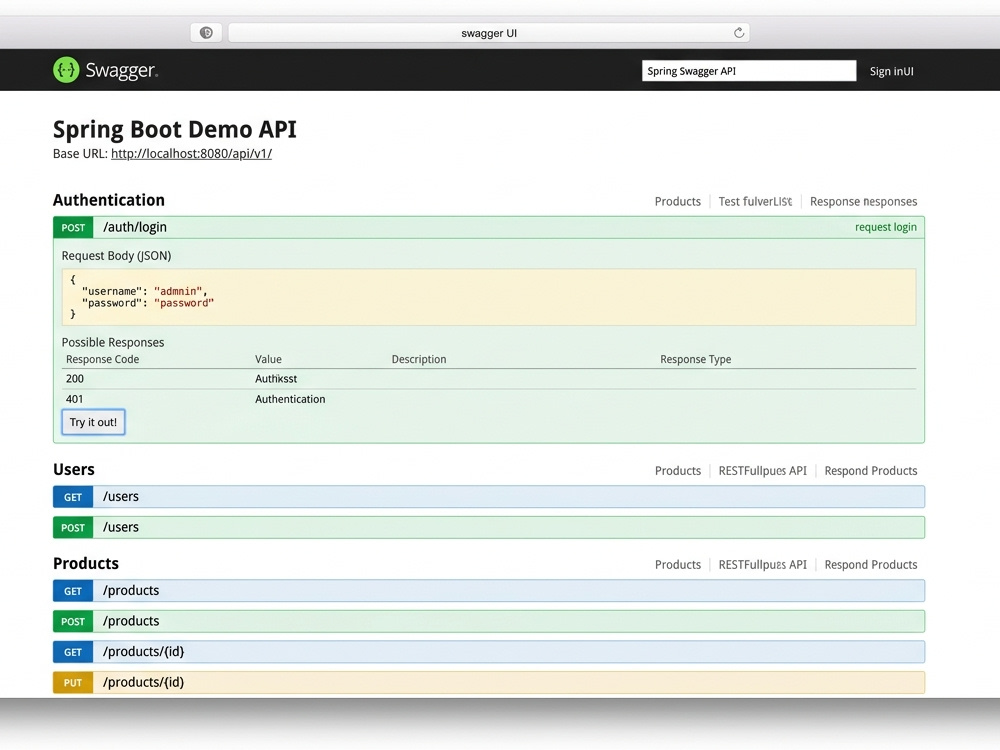Click the Request Body (JSON) label

point(117,256)
